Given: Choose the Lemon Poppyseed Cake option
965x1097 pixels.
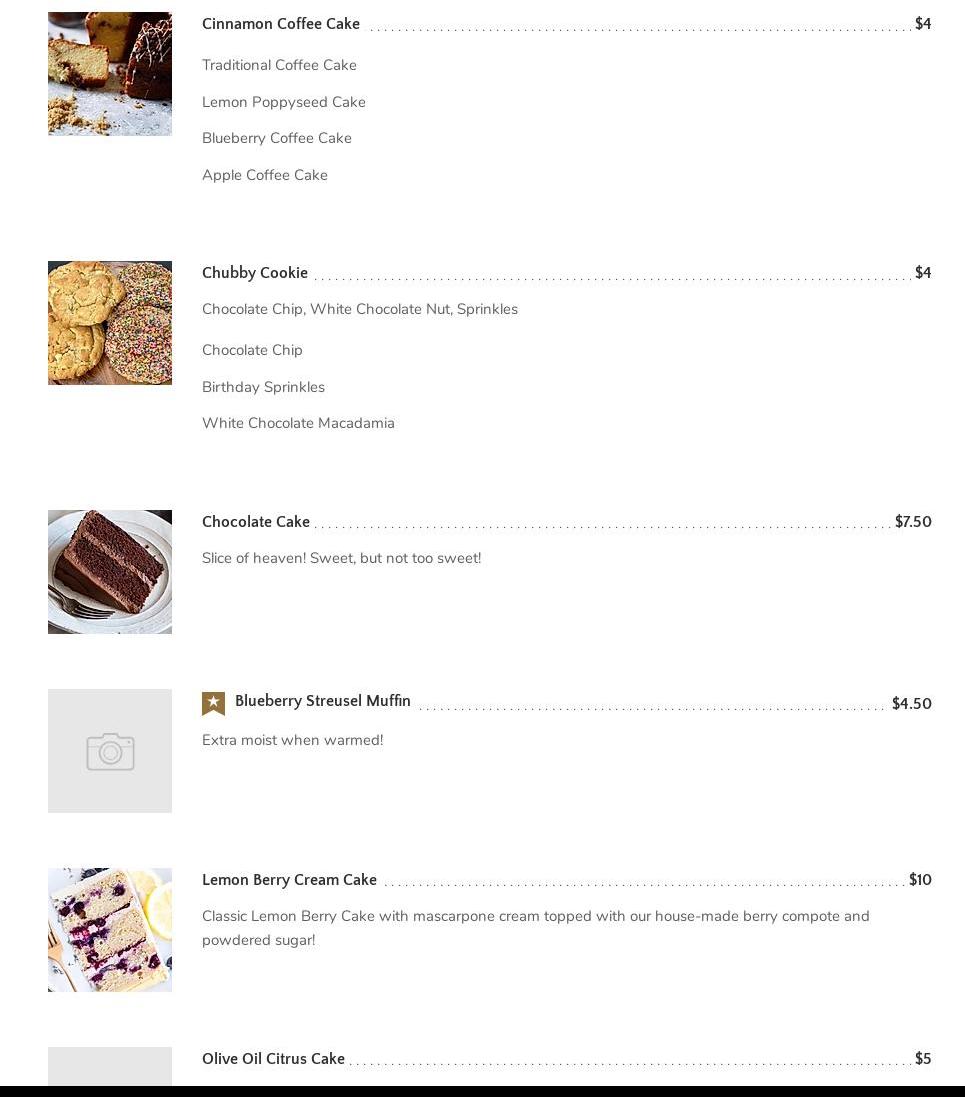Looking at the screenshot, I should pyautogui.click(x=283, y=102).
